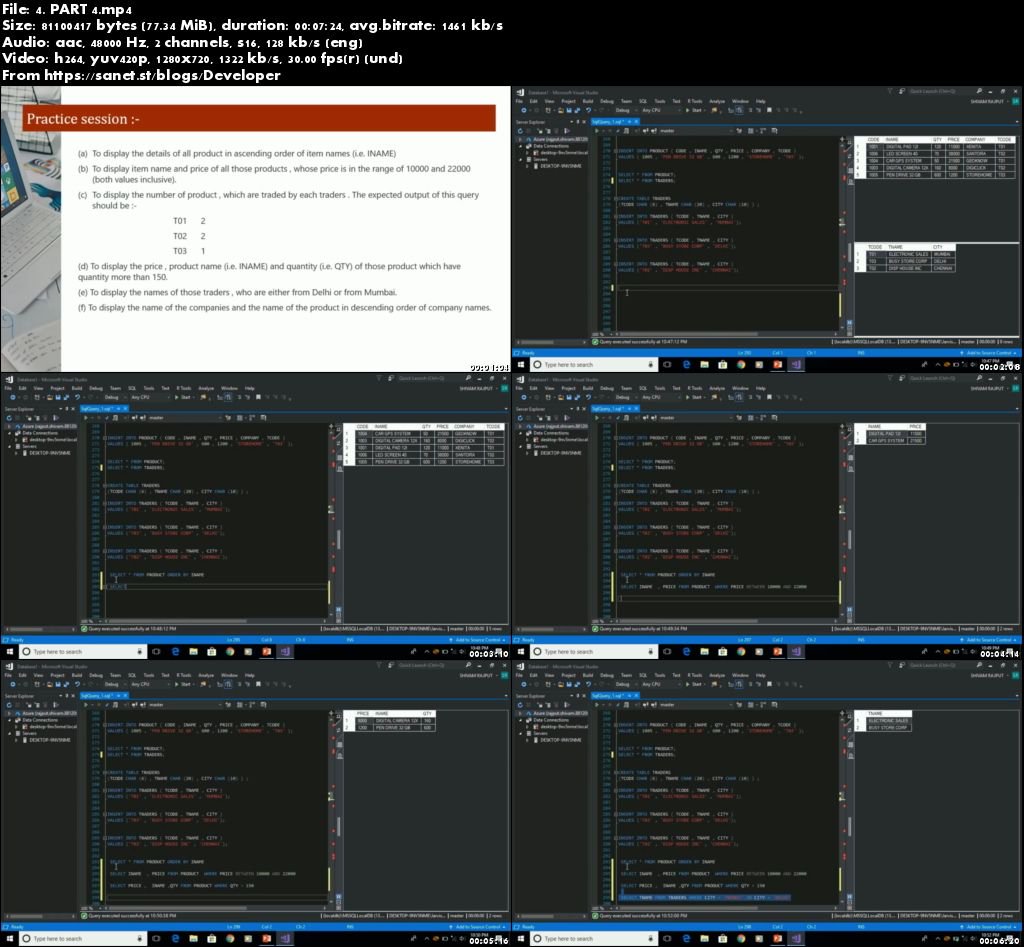Click Visual Studio taskbar icon in 00:06:20 frame
The image size is (1024, 947).
point(796,939)
